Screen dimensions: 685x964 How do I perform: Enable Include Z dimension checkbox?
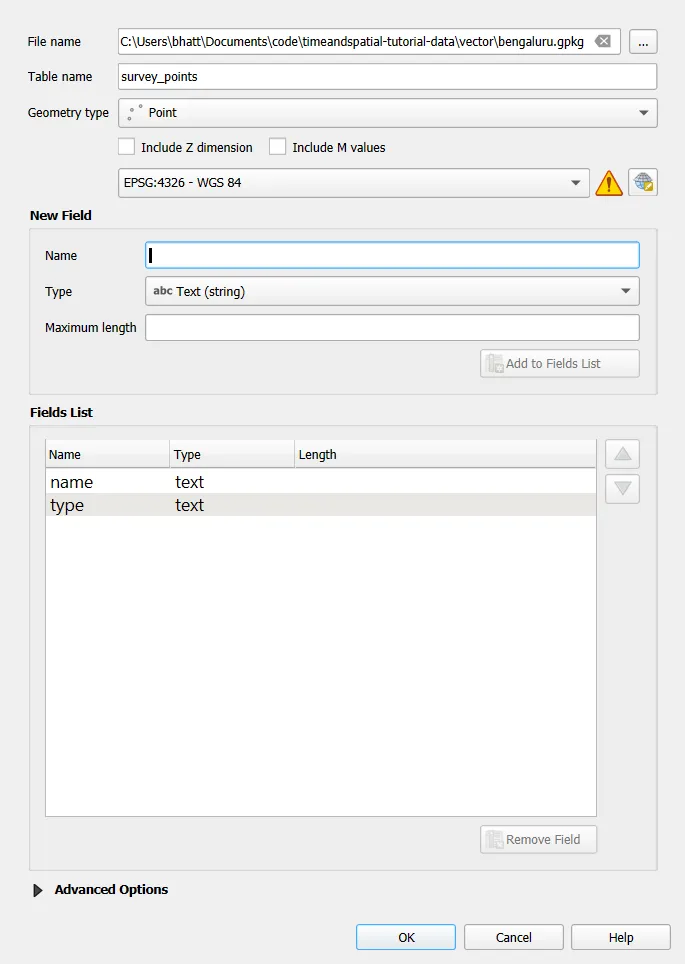126,147
